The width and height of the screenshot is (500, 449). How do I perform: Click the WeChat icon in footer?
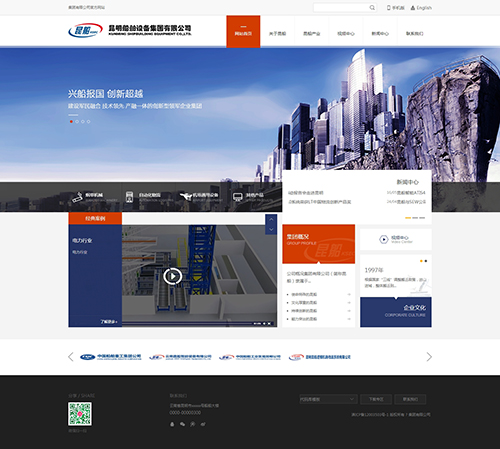(182, 424)
